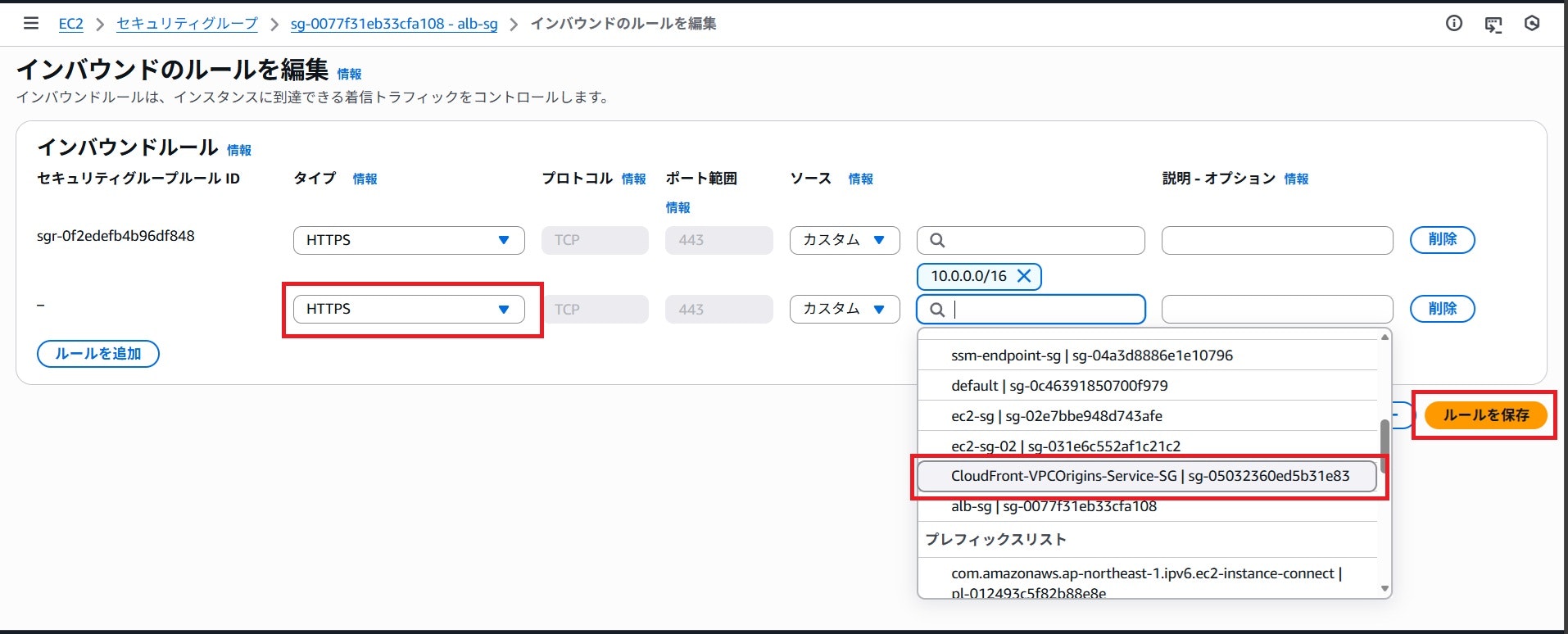Click disabled TCP protocol field in first rule
The width and height of the screenshot is (1568, 634).
coord(595,240)
